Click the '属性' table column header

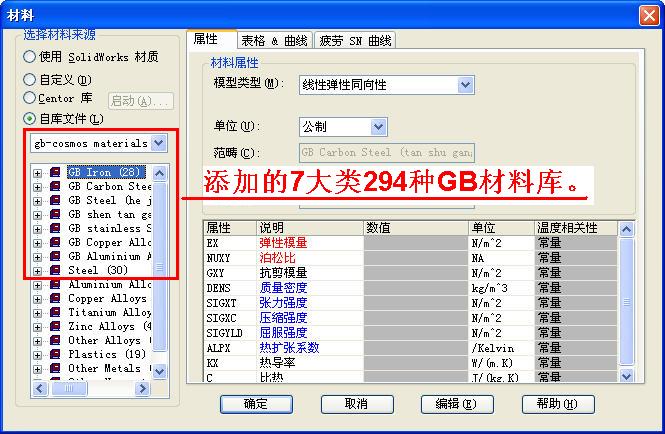pos(230,228)
